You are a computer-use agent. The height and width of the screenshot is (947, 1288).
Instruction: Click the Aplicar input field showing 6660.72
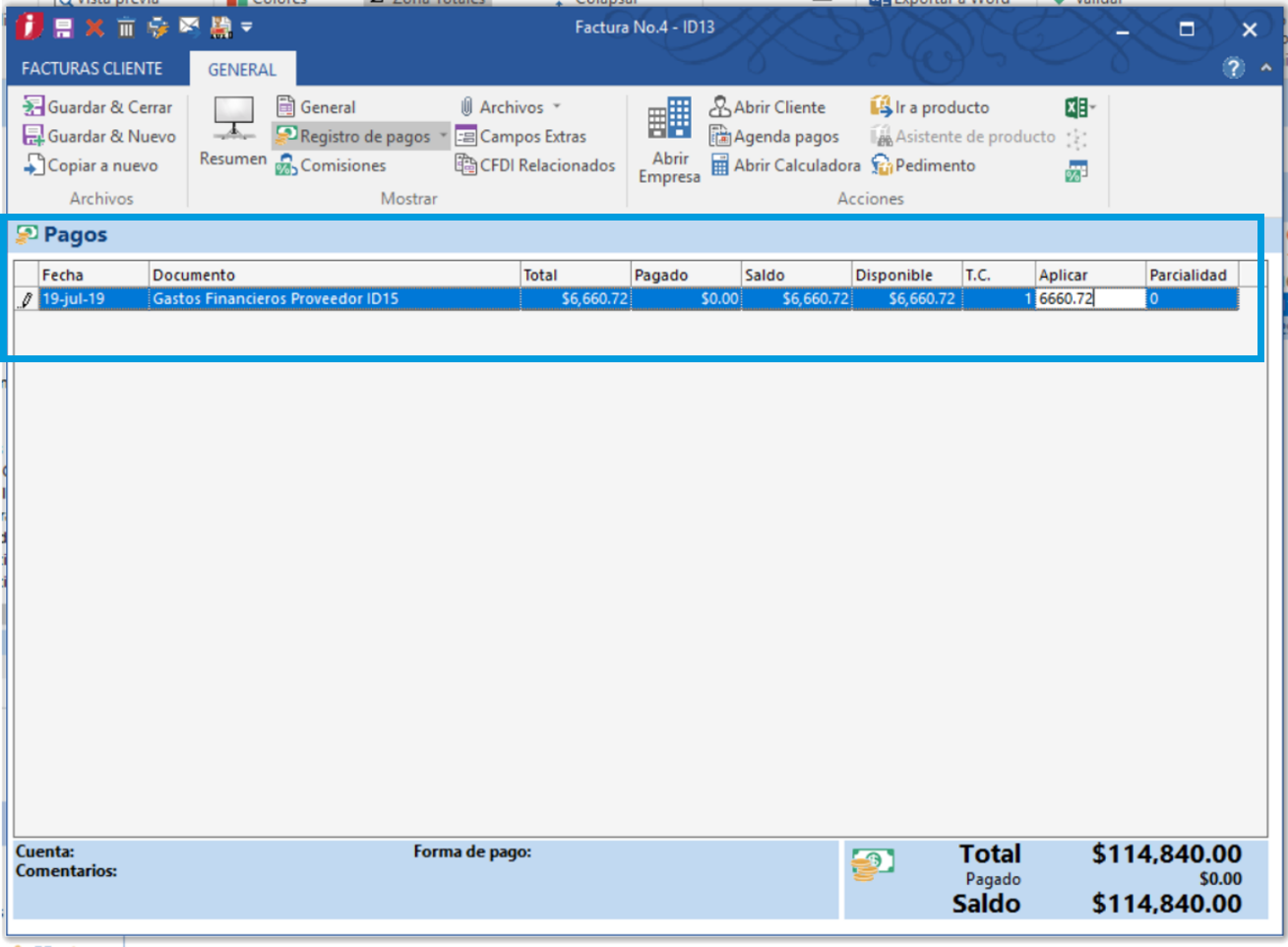[1091, 299]
